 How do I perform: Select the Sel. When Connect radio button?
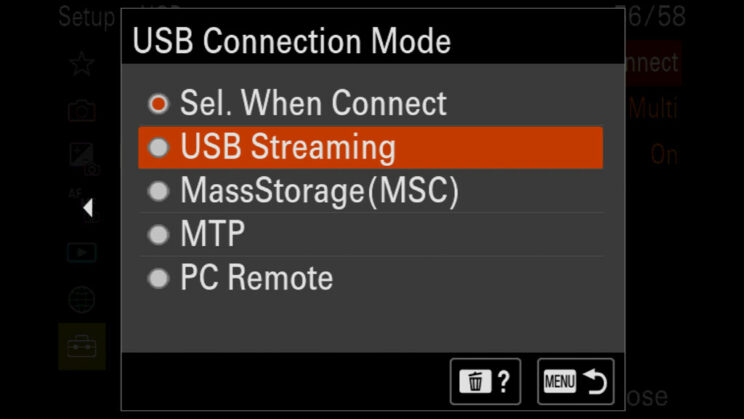pos(158,103)
